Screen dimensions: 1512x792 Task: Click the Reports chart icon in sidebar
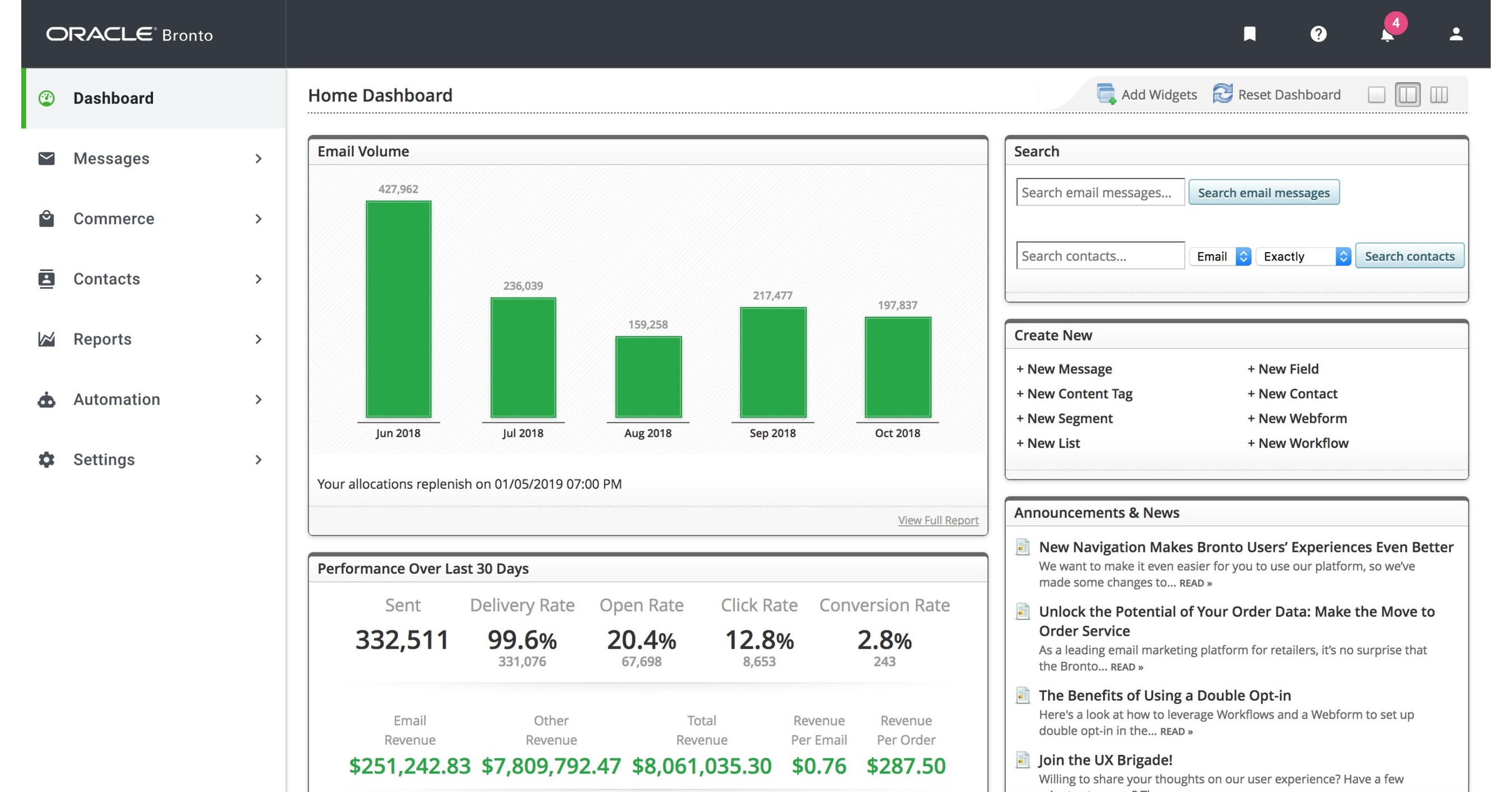click(x=46, y=339)
